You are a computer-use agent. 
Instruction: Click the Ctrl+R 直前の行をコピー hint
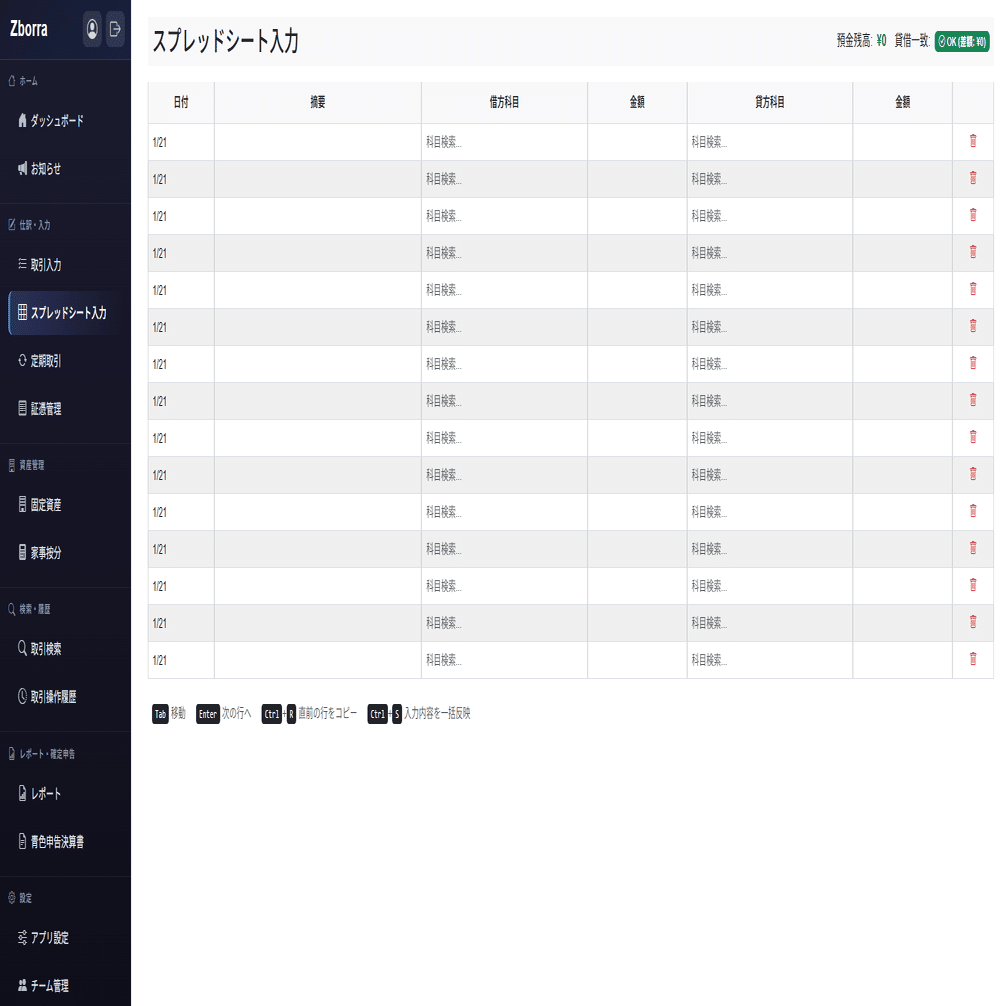(x=309, y=713)
